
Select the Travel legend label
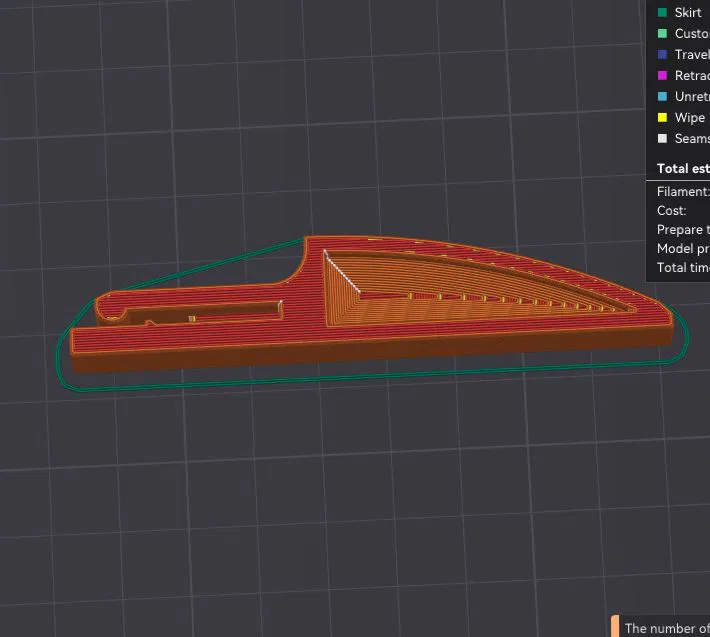(692, 55)
